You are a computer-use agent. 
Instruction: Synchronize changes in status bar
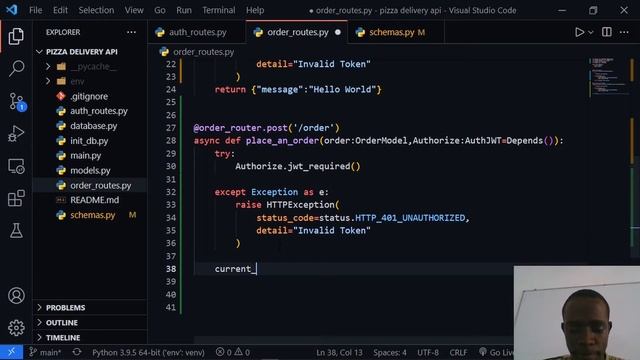tap(77, 352)
